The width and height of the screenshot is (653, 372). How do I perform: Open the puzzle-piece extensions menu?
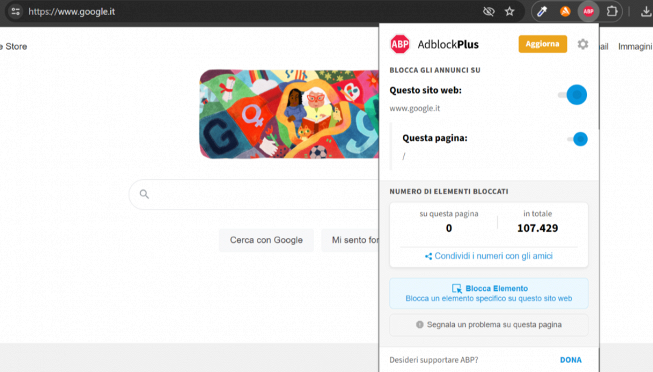coord(612,11)
